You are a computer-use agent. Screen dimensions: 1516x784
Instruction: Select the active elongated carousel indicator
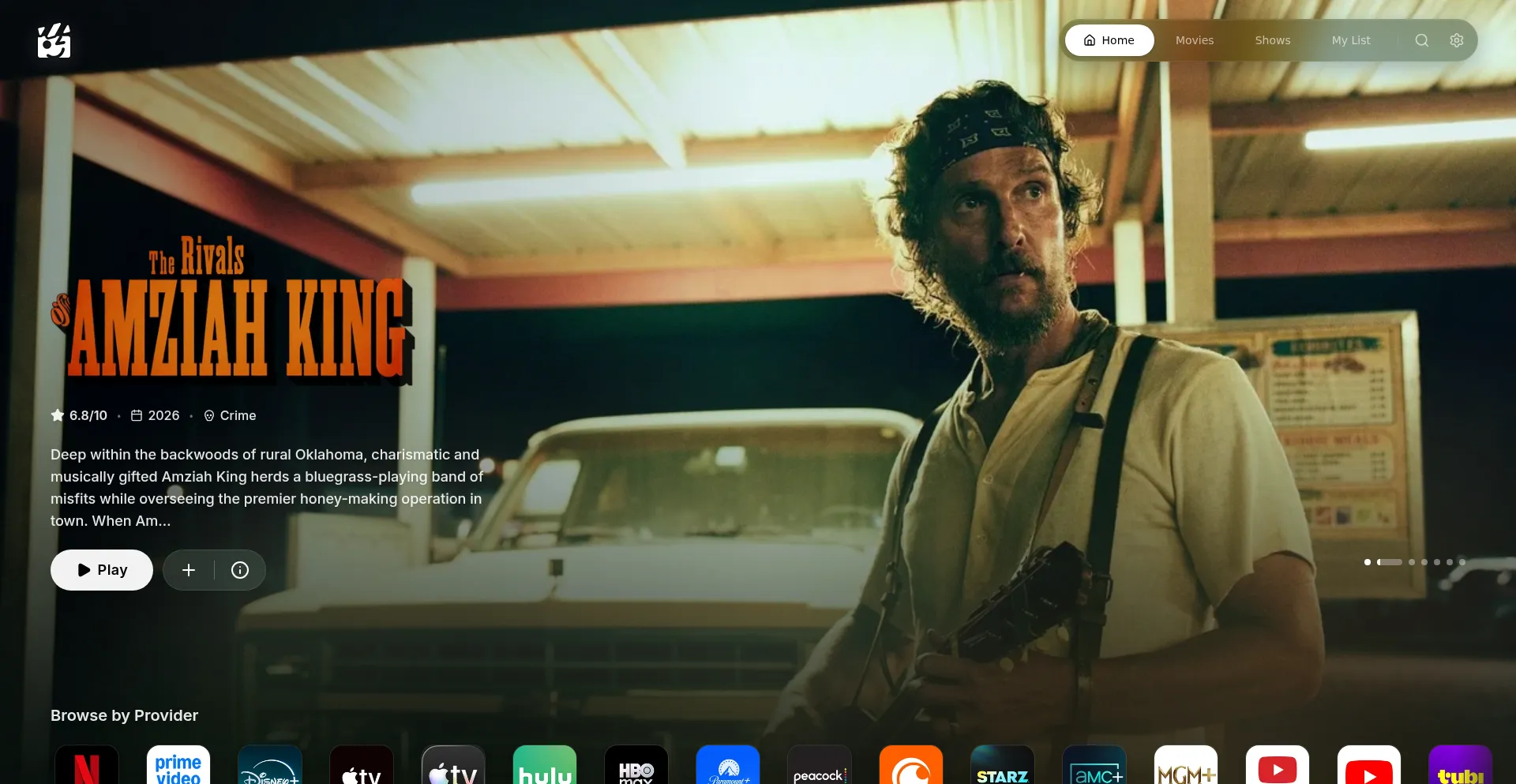pyautogui.click(x=1390, y=562)
